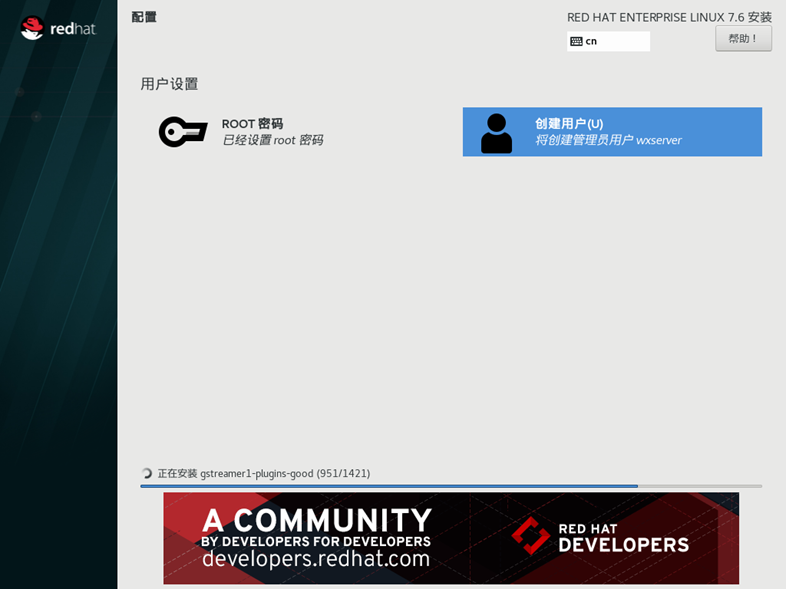The image size is (786, 589).
Task: Click the 配置 page title
Action: [144, 17]
